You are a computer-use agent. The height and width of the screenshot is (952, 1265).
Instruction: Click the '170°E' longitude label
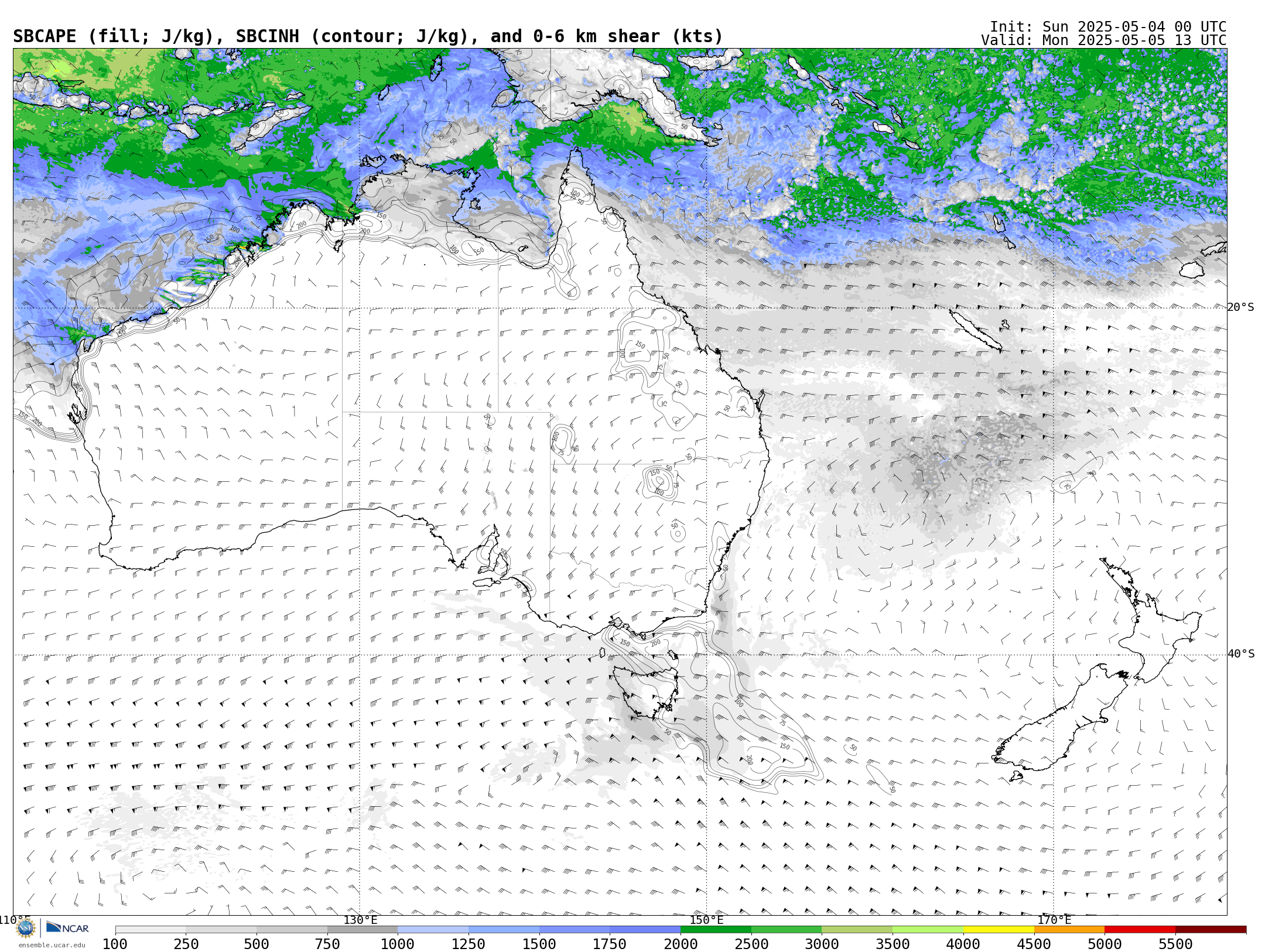point(1054,920)
